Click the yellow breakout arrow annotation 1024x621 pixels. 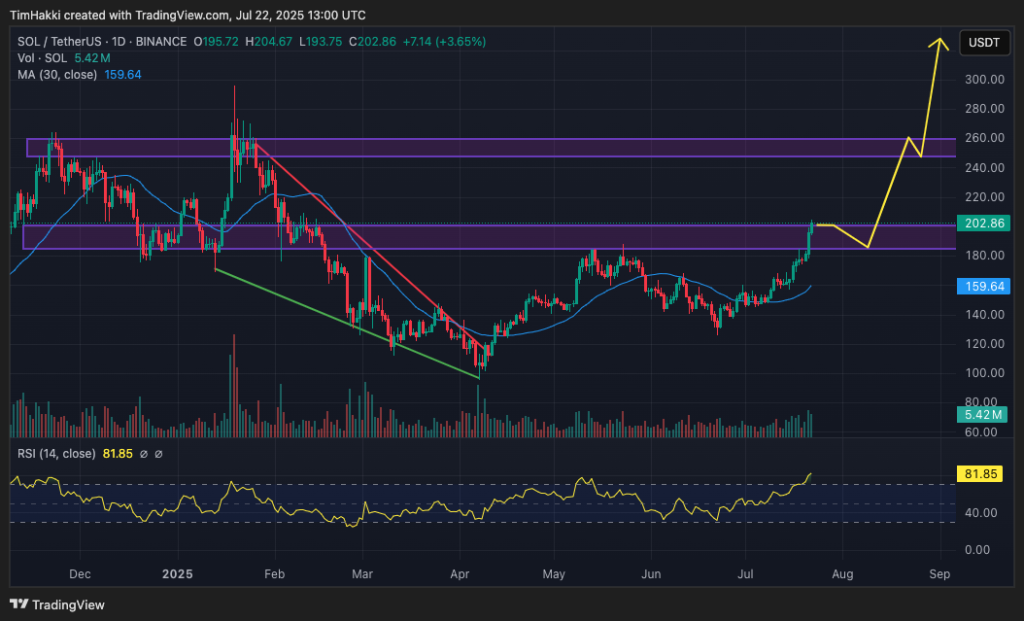coord(938,52)
